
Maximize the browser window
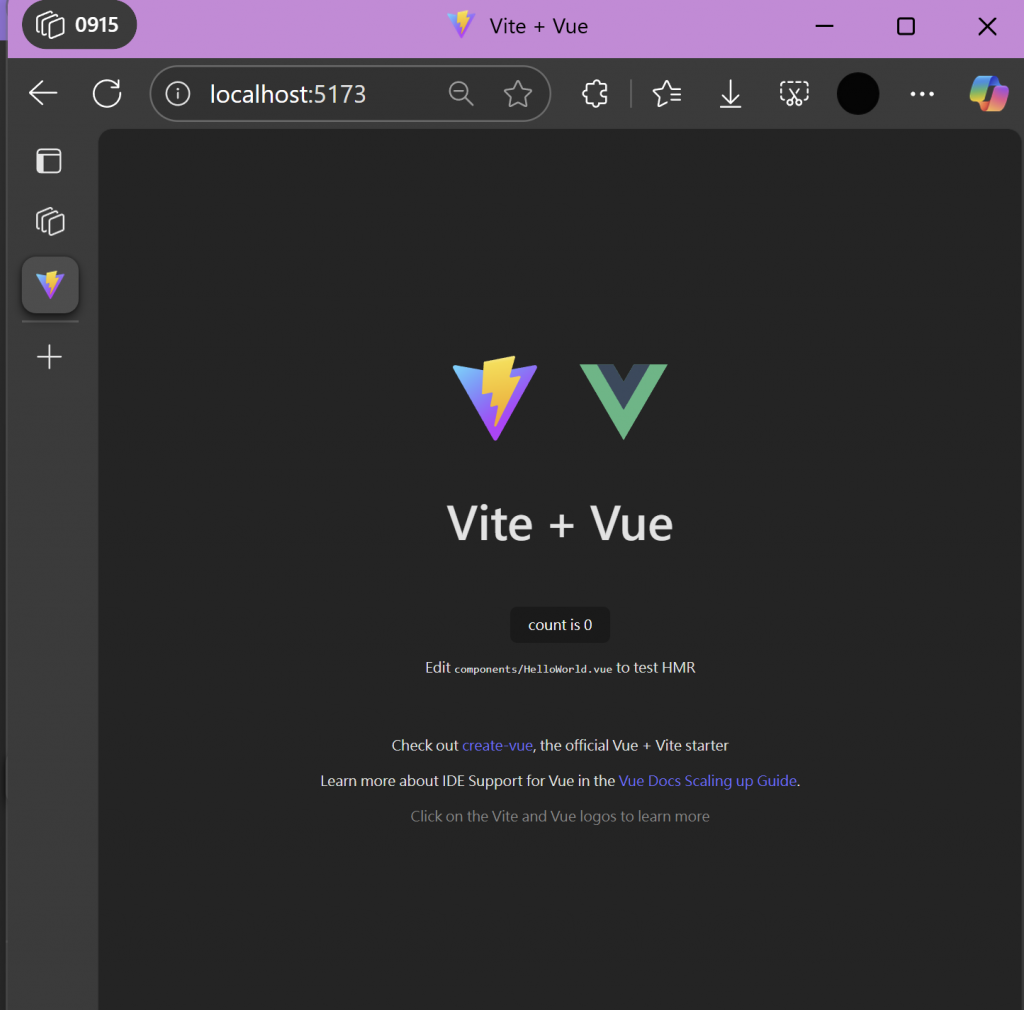point(906,26)
